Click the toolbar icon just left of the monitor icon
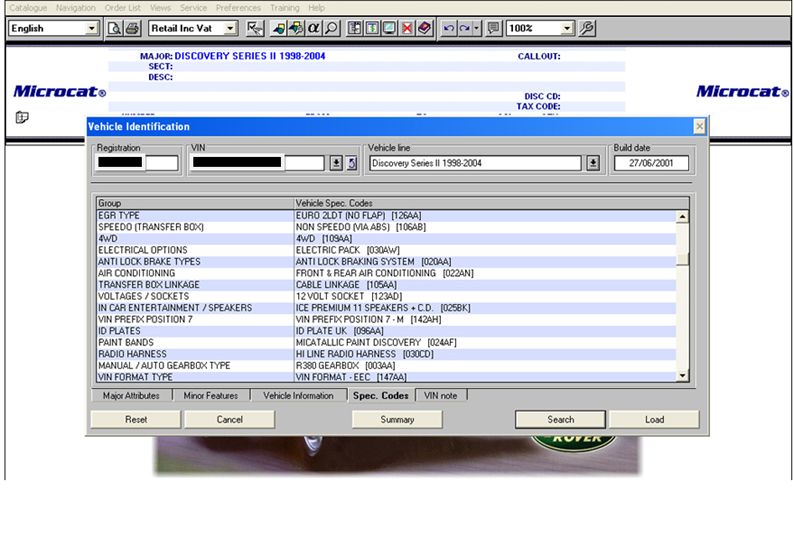Screen dimensions: 794x537 pyautogui.click(x=372, y=28)
